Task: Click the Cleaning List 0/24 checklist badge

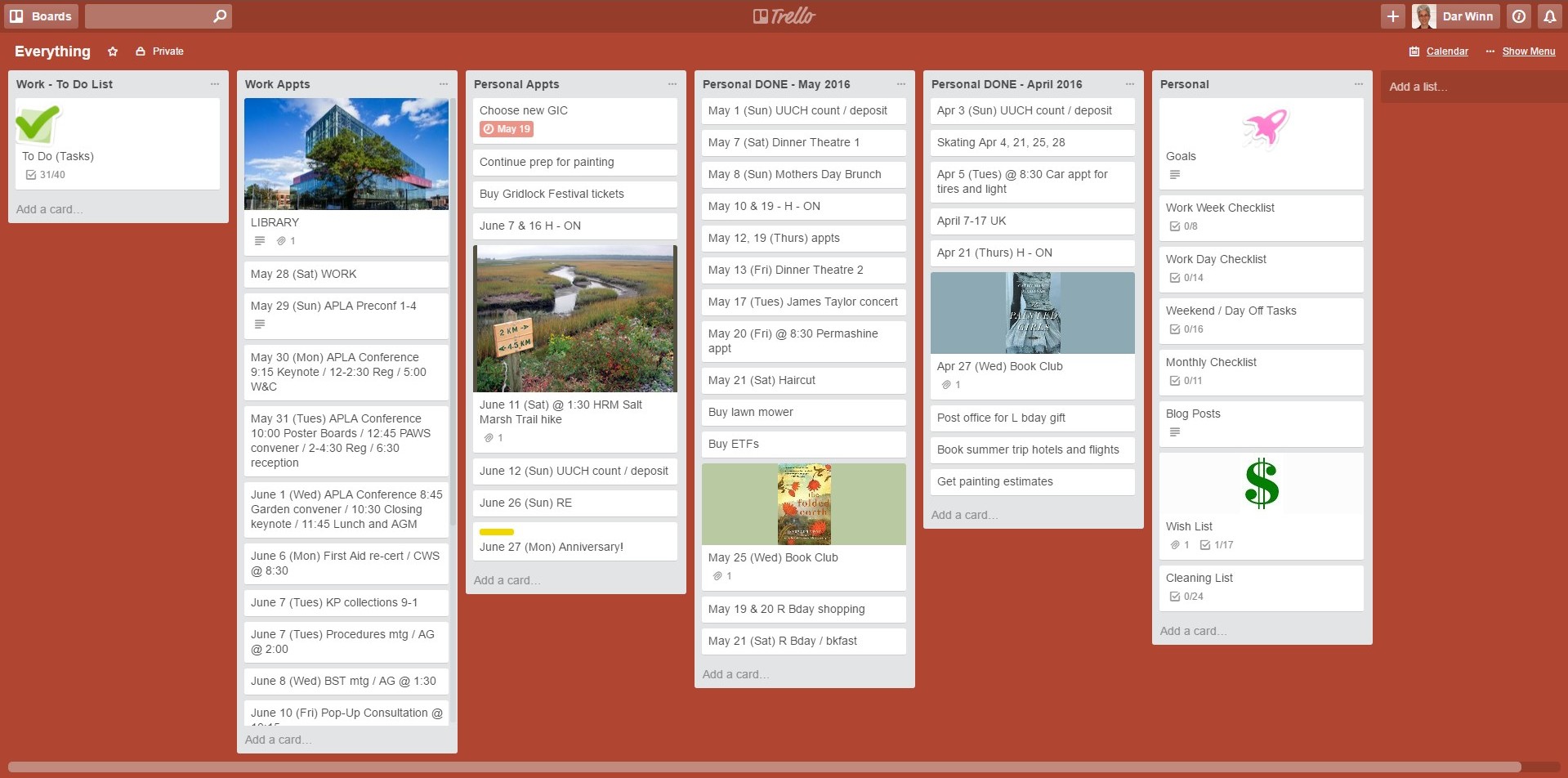Action: tap(1186, 597)
